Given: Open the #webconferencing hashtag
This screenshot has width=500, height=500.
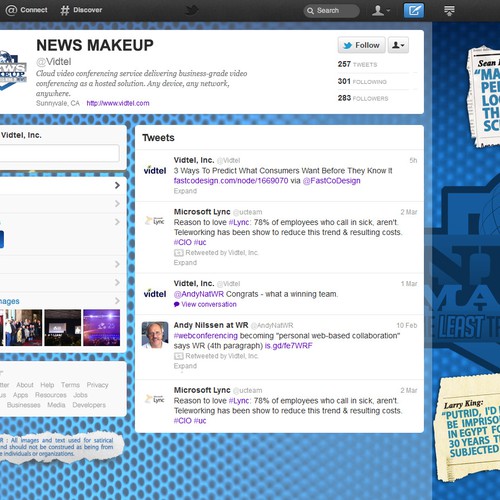Looking at the screenshot, I should pyautogui.click(x=206, y=336).
